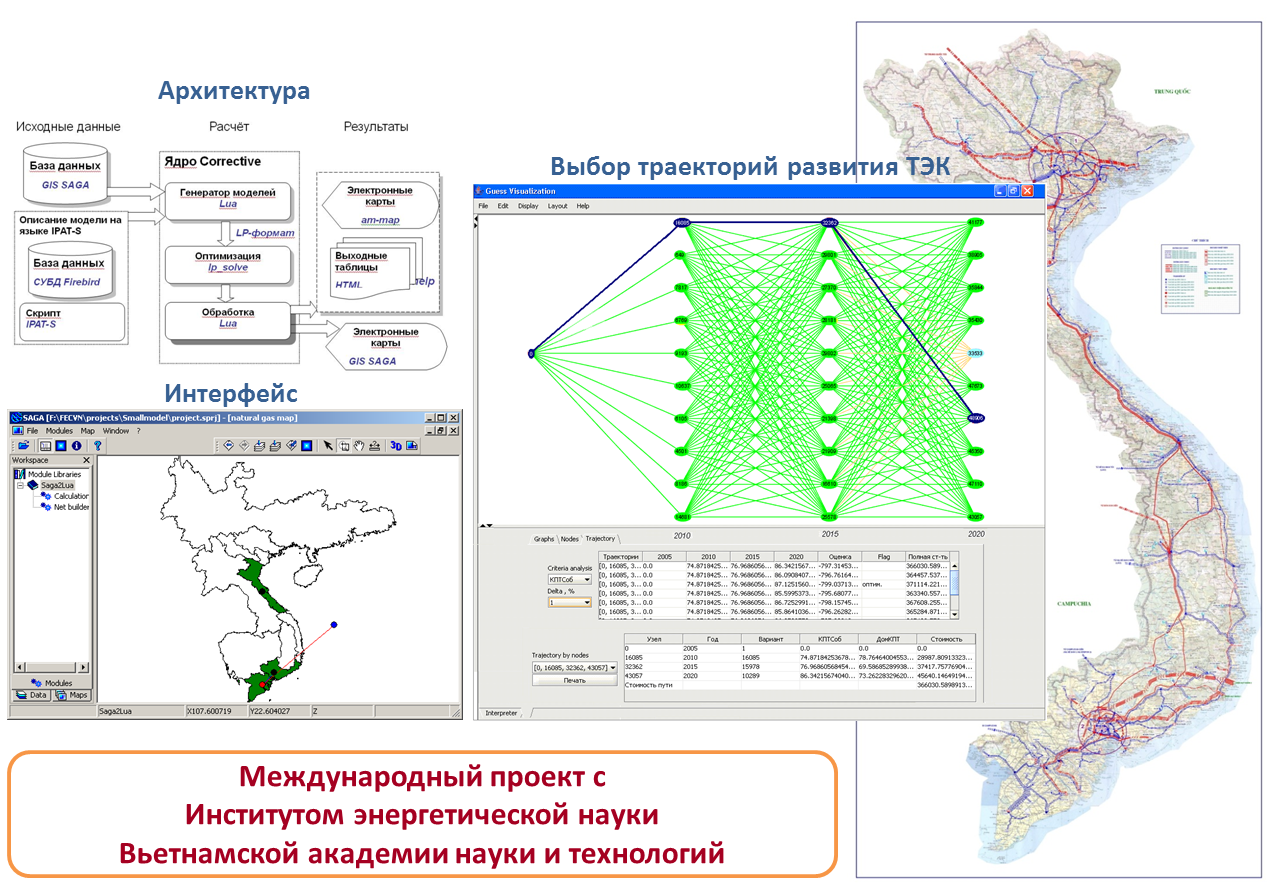Click the blue help question mark icon
The width and height of the screenshot is (1273, 886).
(98, 445)
